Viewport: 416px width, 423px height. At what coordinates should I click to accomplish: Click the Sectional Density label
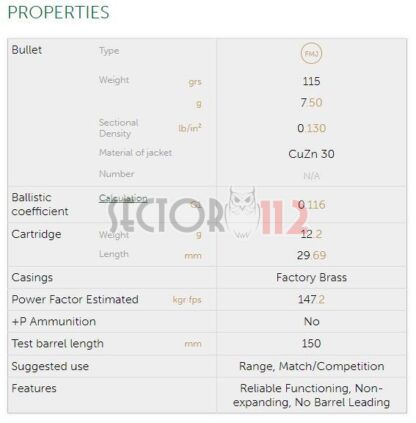pyautogui.click(x=118, y=128)
